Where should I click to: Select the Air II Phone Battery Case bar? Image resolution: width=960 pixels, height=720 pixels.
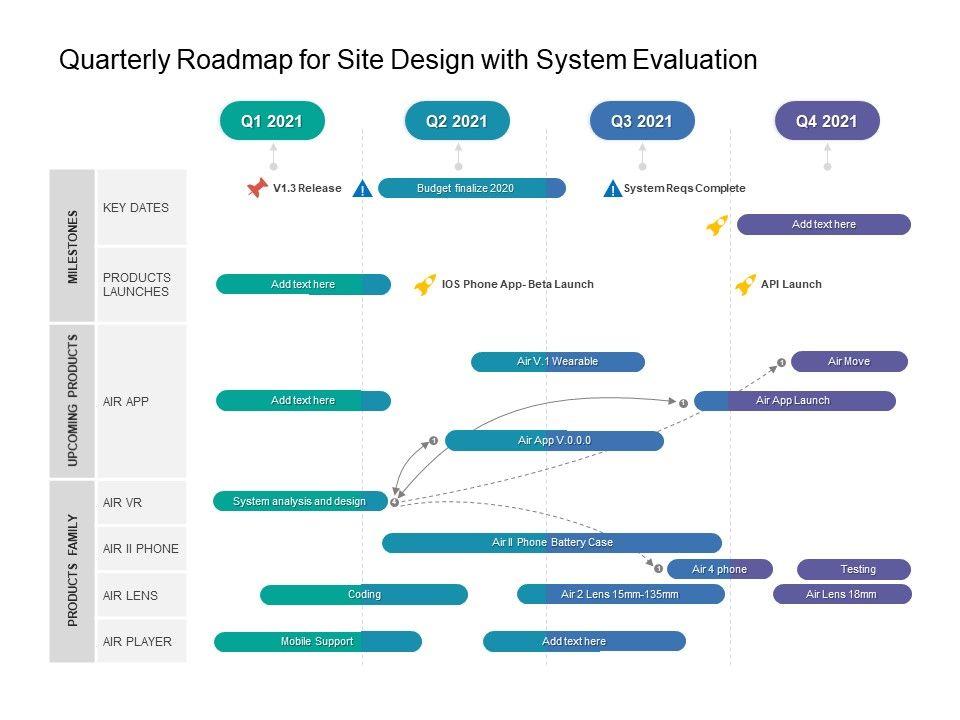point(552,543)
